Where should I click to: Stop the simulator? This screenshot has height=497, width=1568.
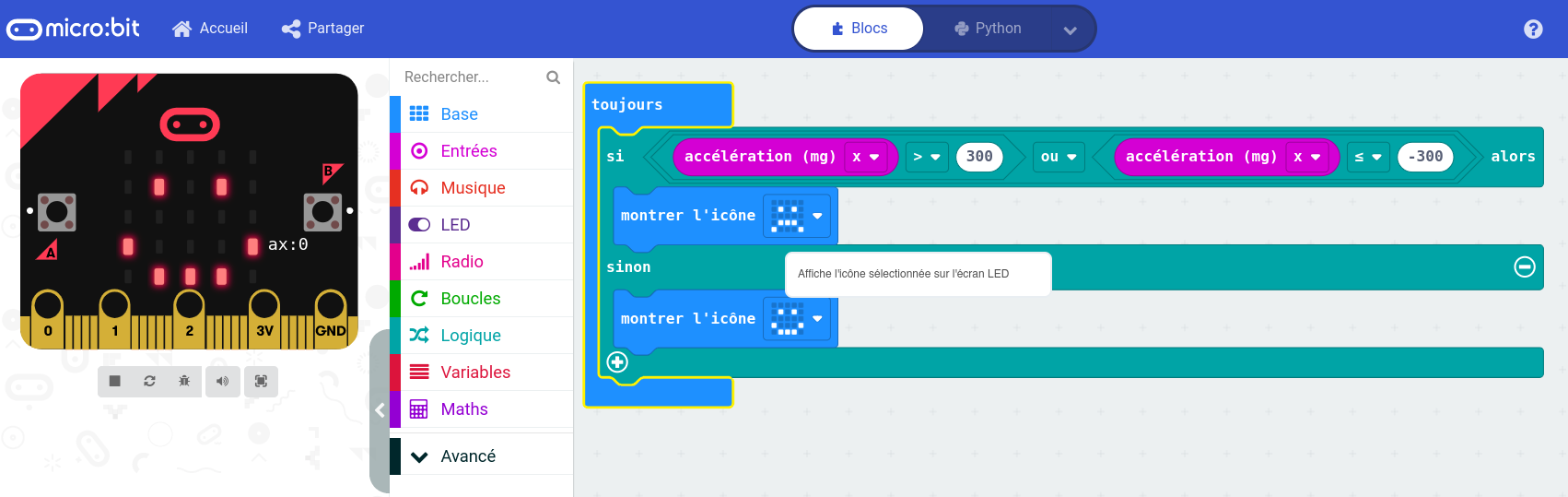(115, 381)
